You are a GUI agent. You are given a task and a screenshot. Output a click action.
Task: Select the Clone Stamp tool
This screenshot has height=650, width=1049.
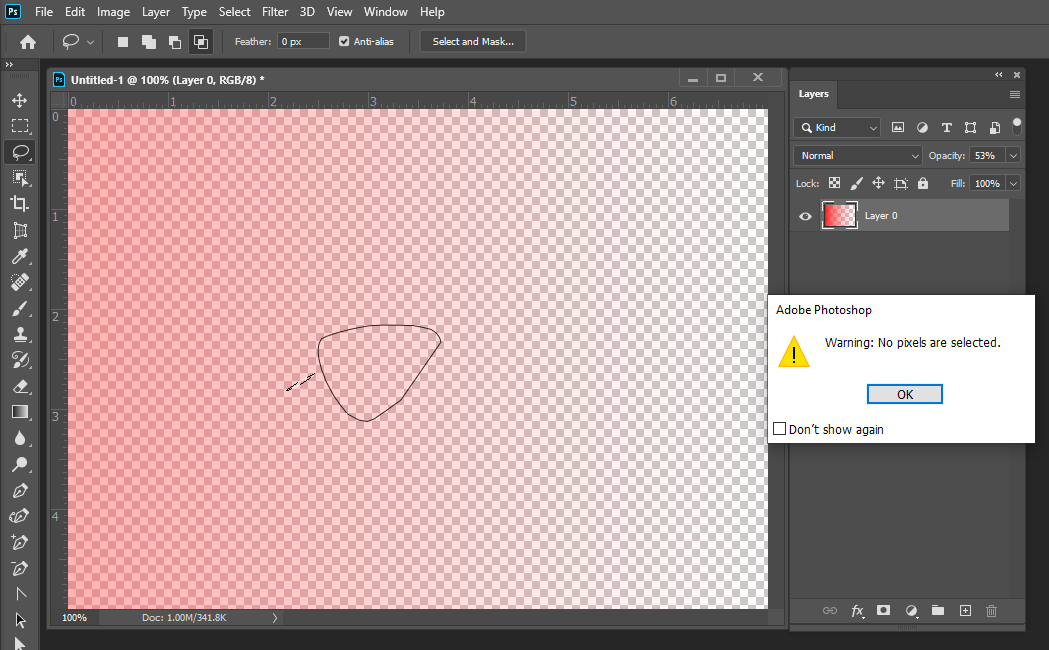click(20, 334)
